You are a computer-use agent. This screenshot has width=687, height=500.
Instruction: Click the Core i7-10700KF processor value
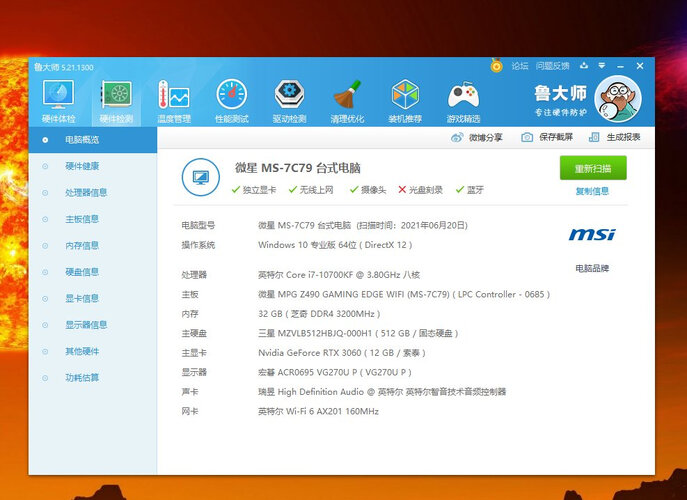pyautogui.click(x=339, y=275)
